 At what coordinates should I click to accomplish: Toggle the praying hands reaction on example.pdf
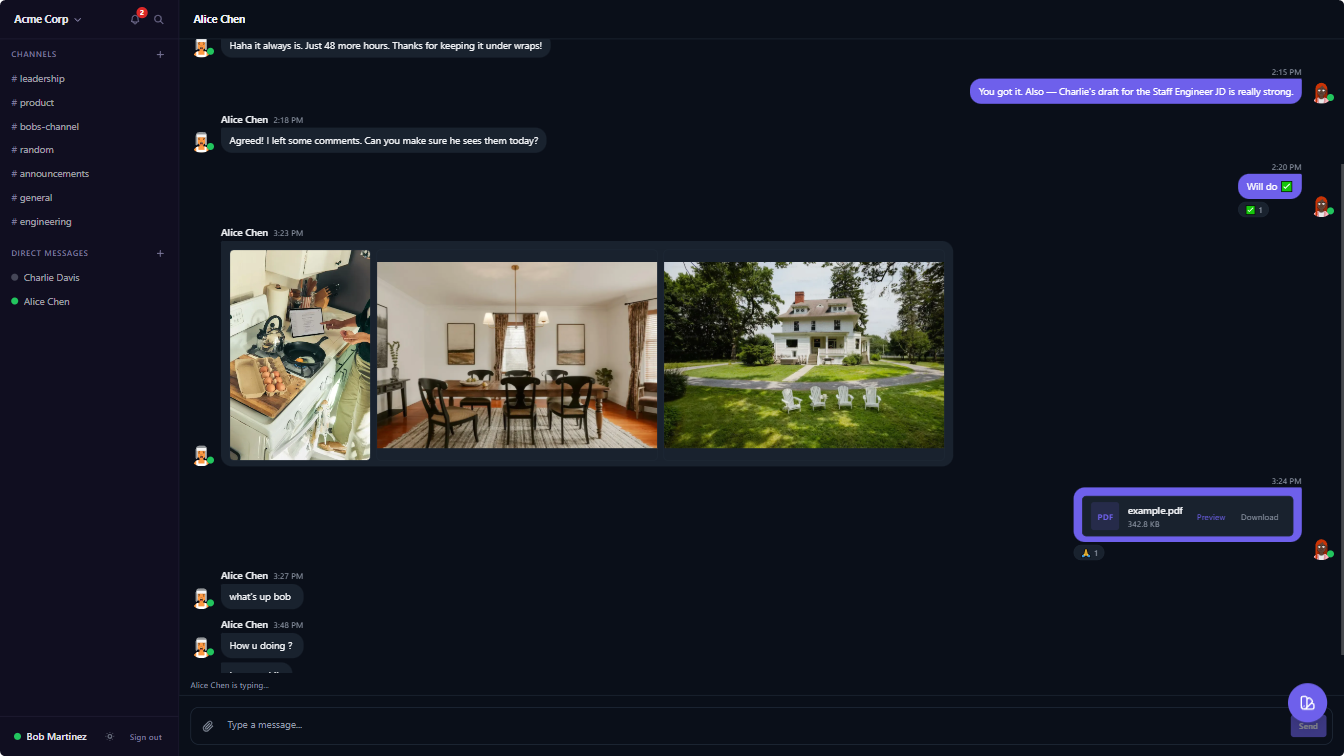coord(1089,552)
